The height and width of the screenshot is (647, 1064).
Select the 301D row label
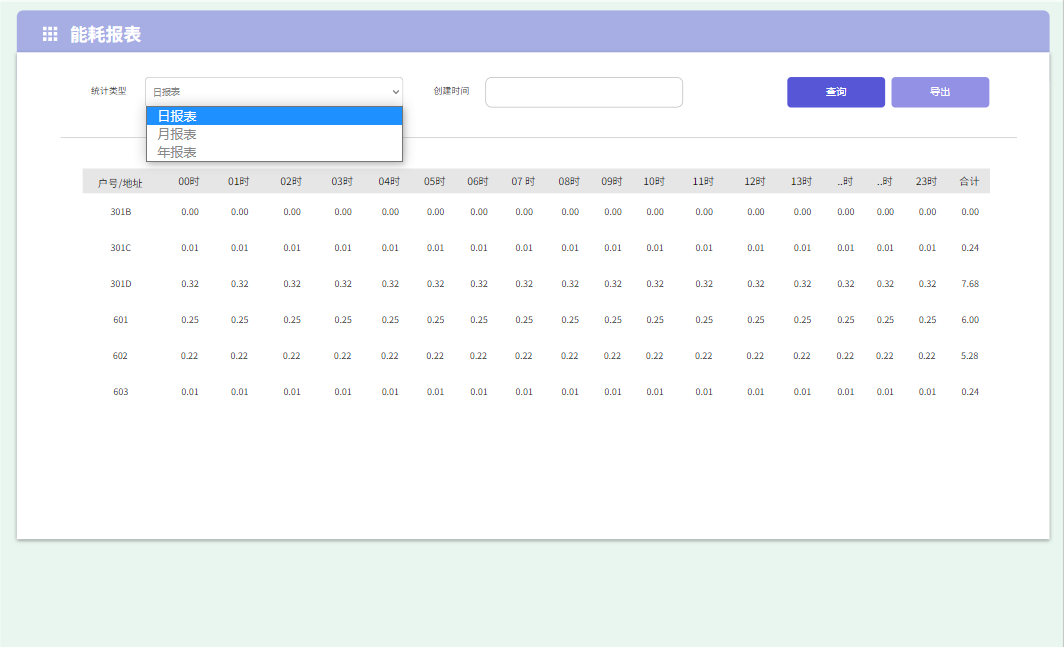120,284
